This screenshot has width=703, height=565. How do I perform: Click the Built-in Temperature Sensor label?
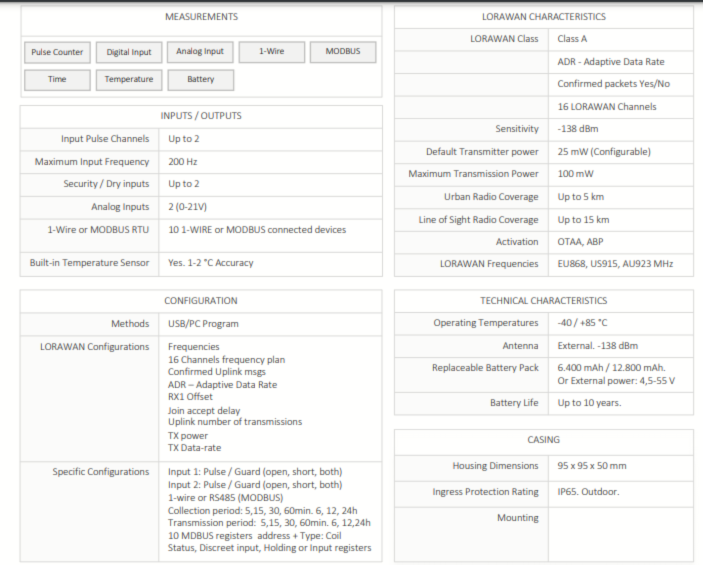point(89,263)
